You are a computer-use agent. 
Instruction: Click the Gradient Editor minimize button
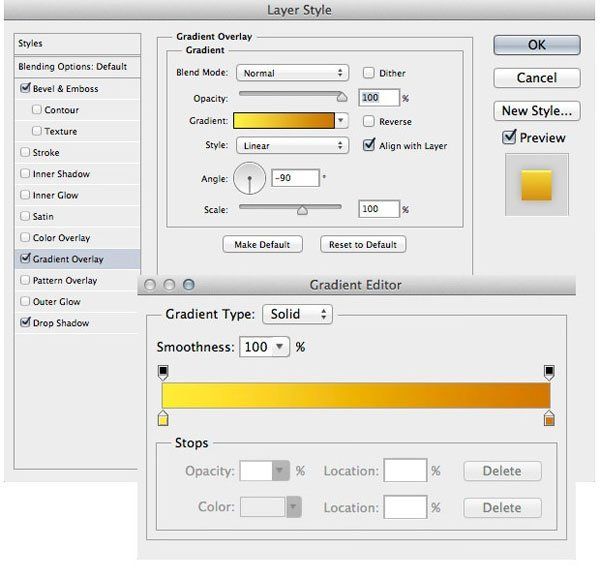[x=169, y=285]
